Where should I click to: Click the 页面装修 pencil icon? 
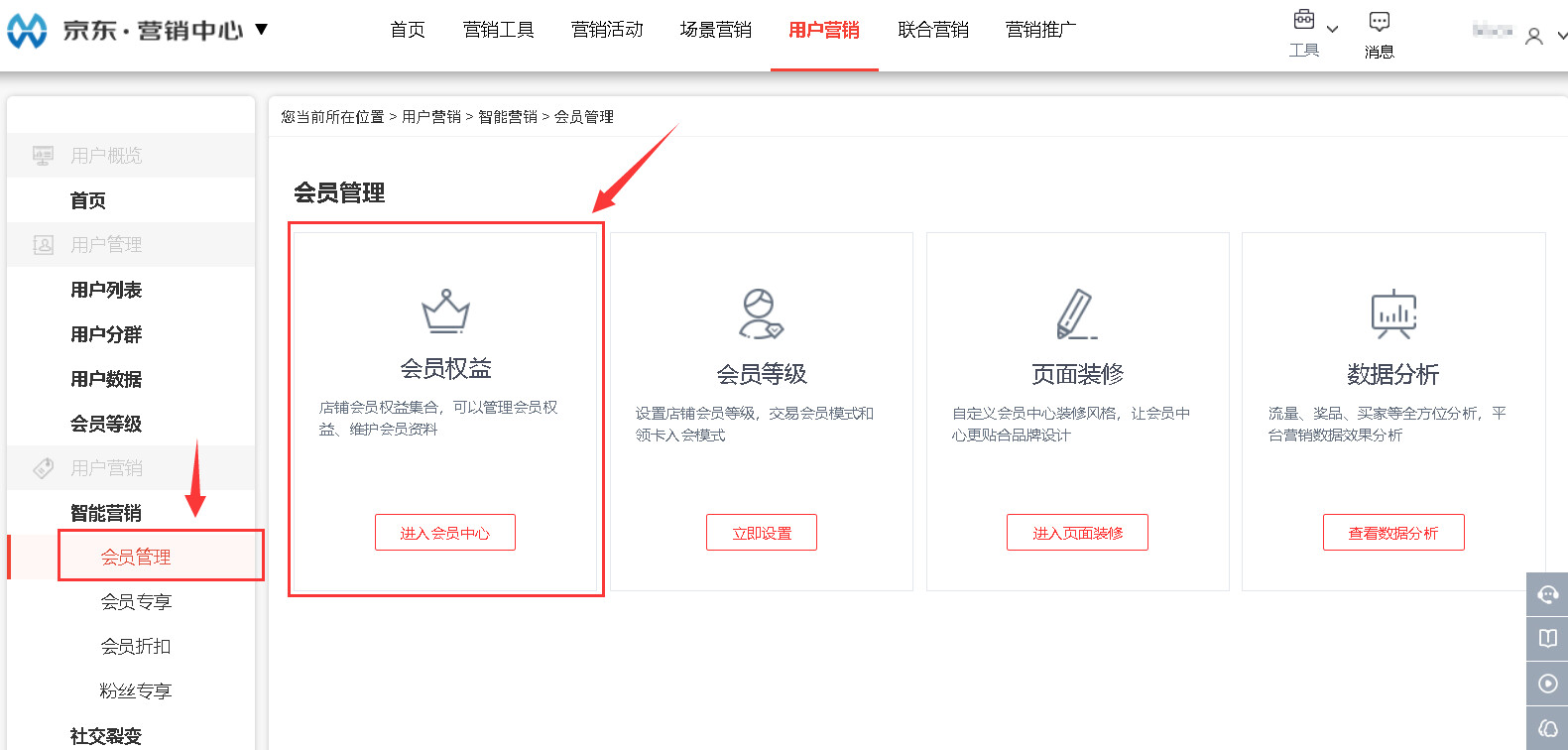[1077, 314]
